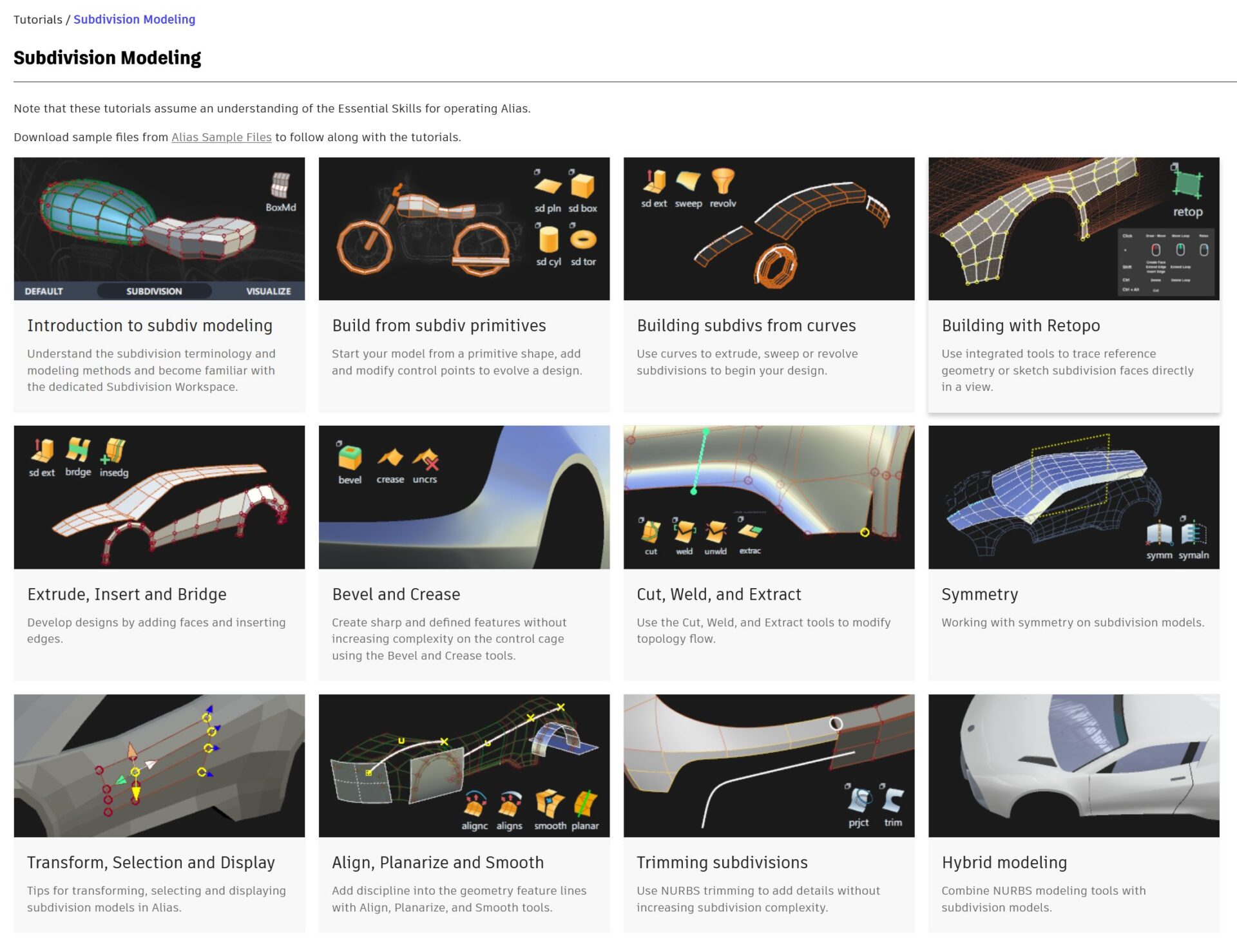Screen dimensions: 1237x952
Task: Click the Tutorials breadcrumb link
Action: (x=37, y=19)
